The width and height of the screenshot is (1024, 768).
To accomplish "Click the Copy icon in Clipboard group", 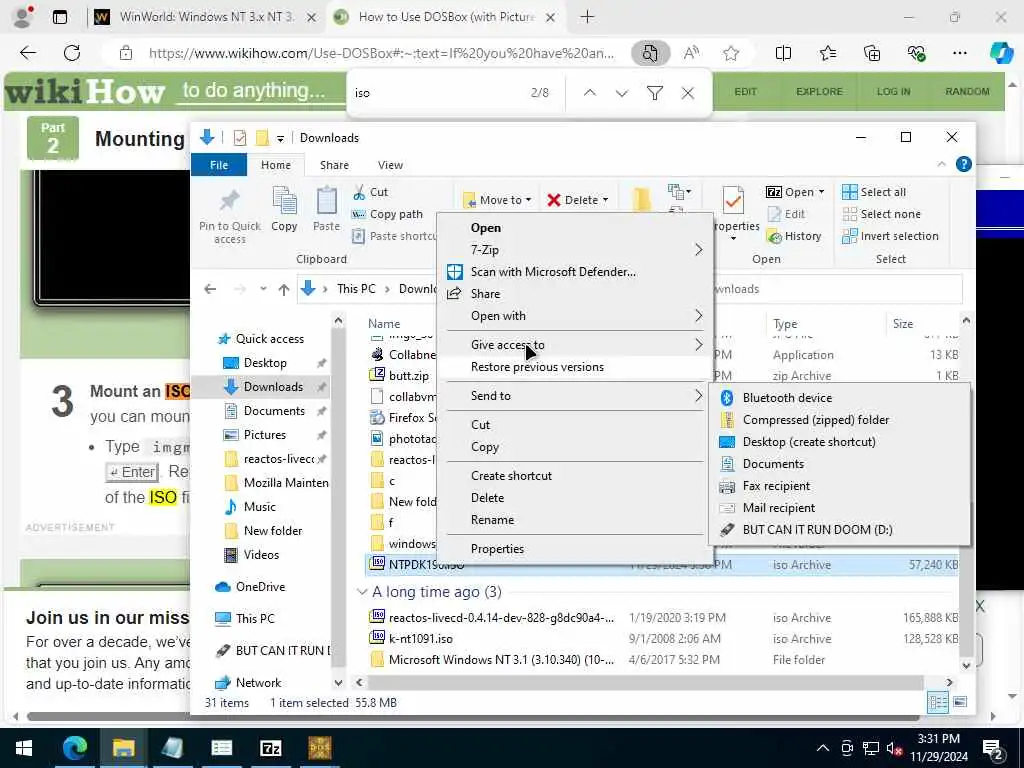I will (x=284, y=201).
